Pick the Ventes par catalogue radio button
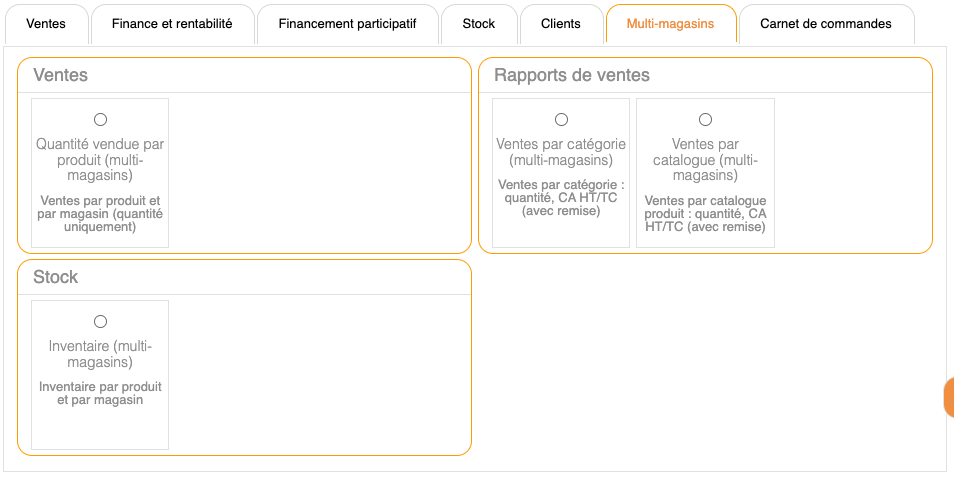This screenshot has width=954, height=486. click(x=705, y=120)
